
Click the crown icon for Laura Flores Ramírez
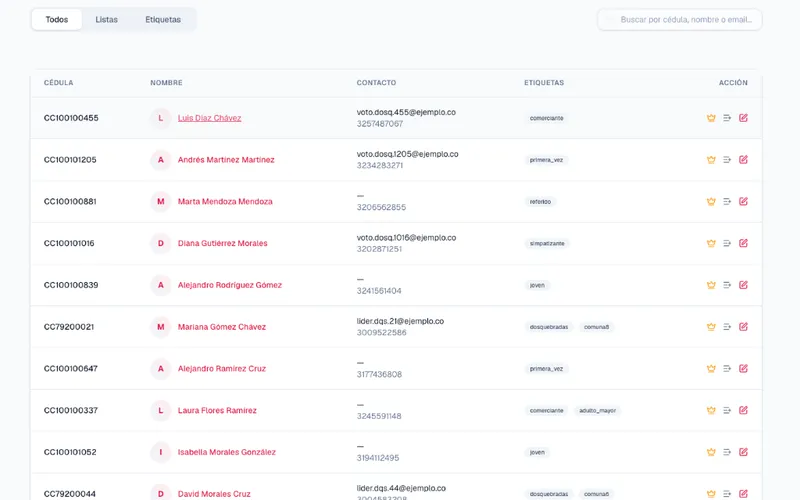(711, 410)
